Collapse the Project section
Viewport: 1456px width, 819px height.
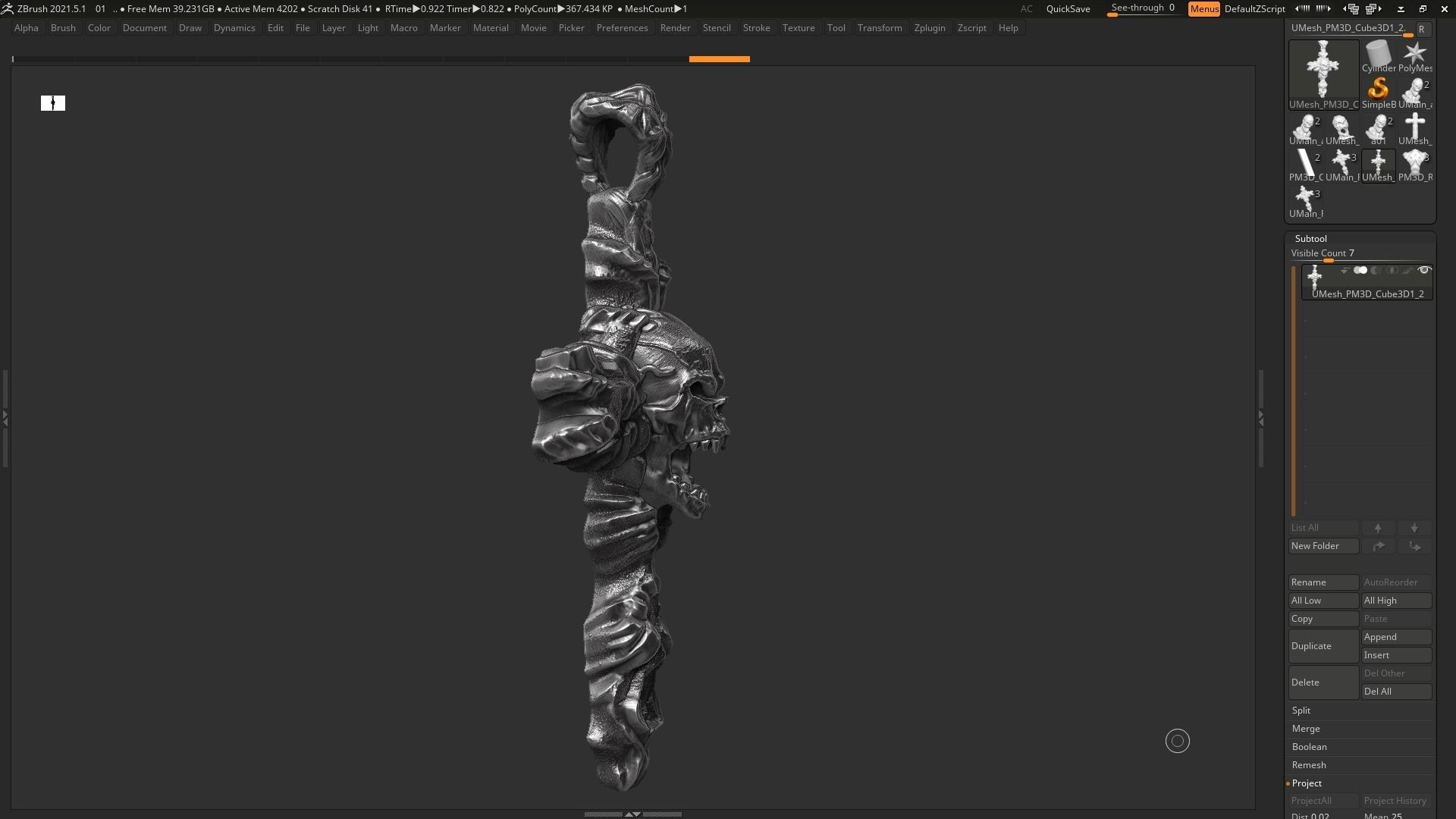1307,783
